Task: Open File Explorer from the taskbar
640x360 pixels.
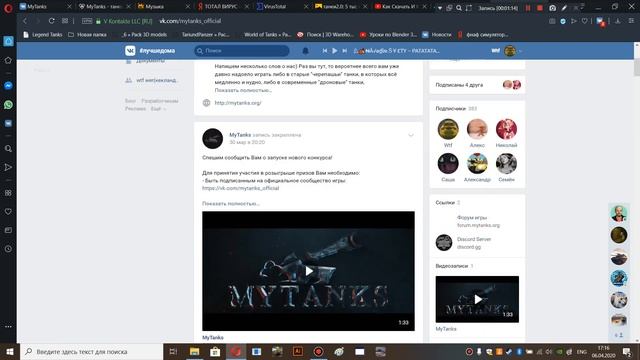Action: click(194, 351)
